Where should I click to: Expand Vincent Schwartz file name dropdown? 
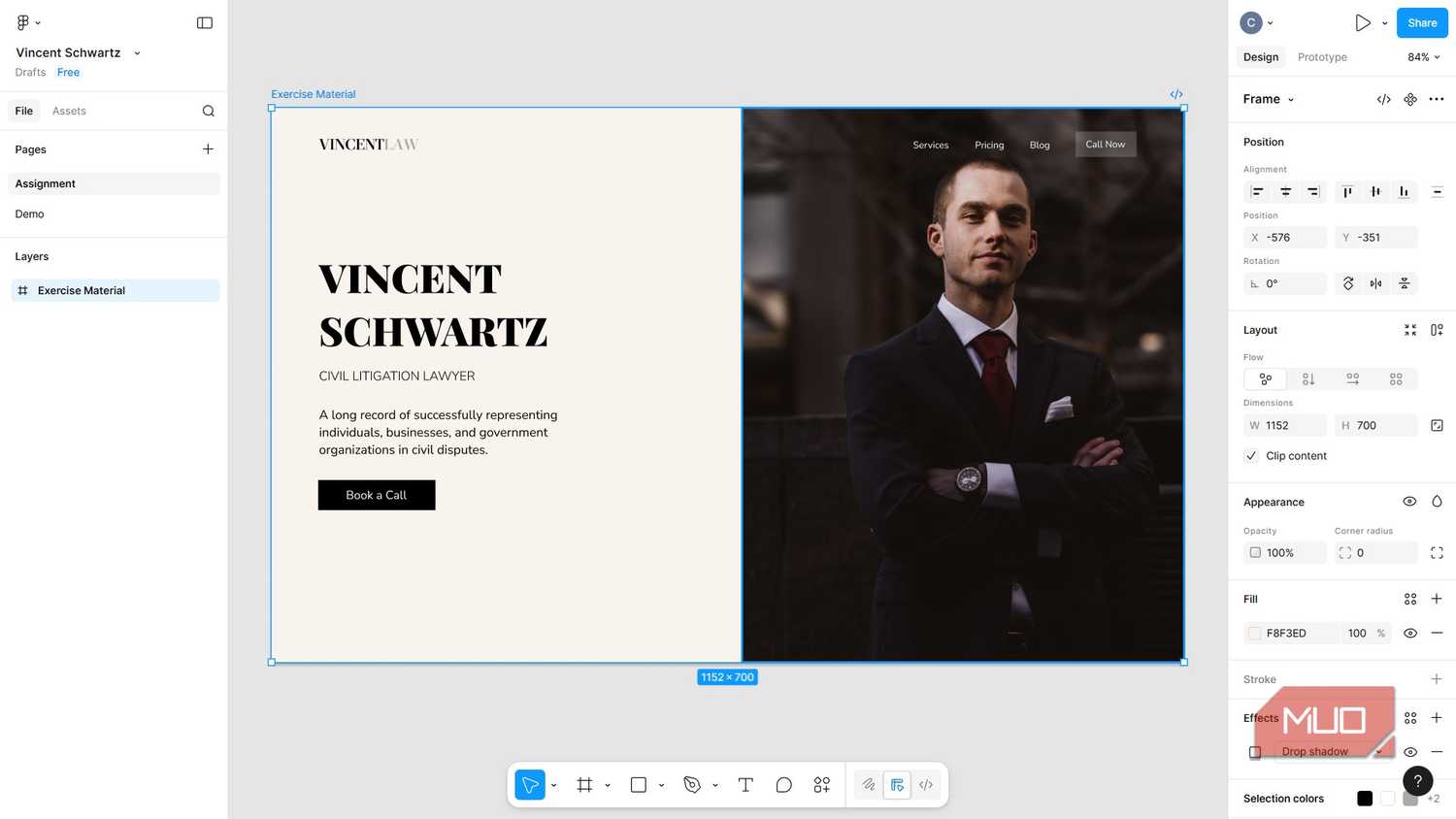point(137,53)
